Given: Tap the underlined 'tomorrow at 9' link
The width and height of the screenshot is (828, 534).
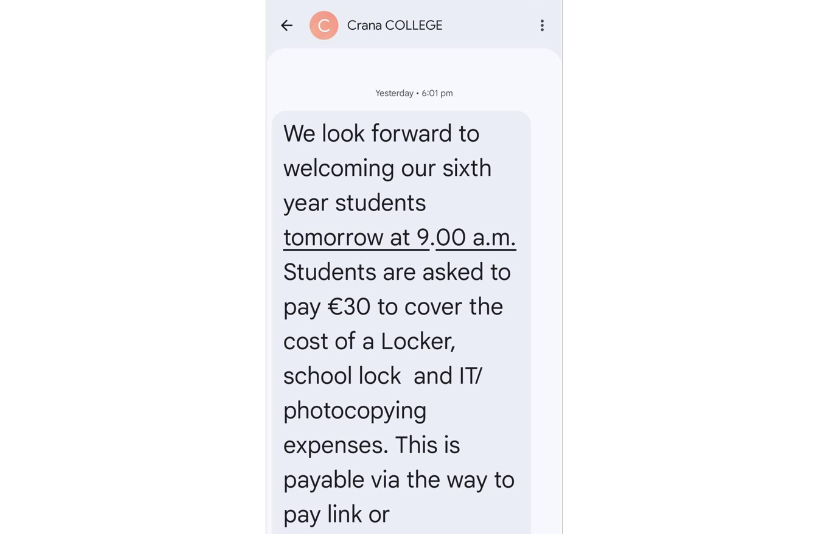Looking at the screenshot, I should pyautogui.click(x=356, y=238).
